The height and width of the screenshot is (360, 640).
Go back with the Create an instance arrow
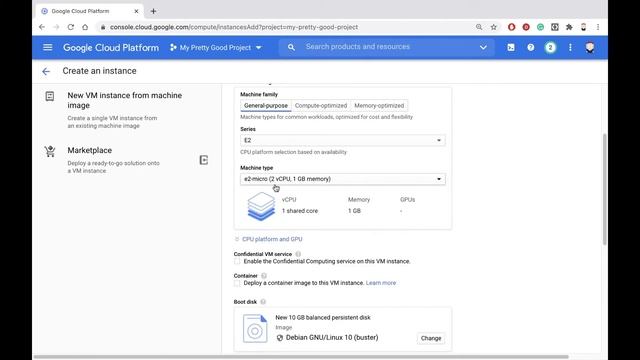tap(46, 71)
